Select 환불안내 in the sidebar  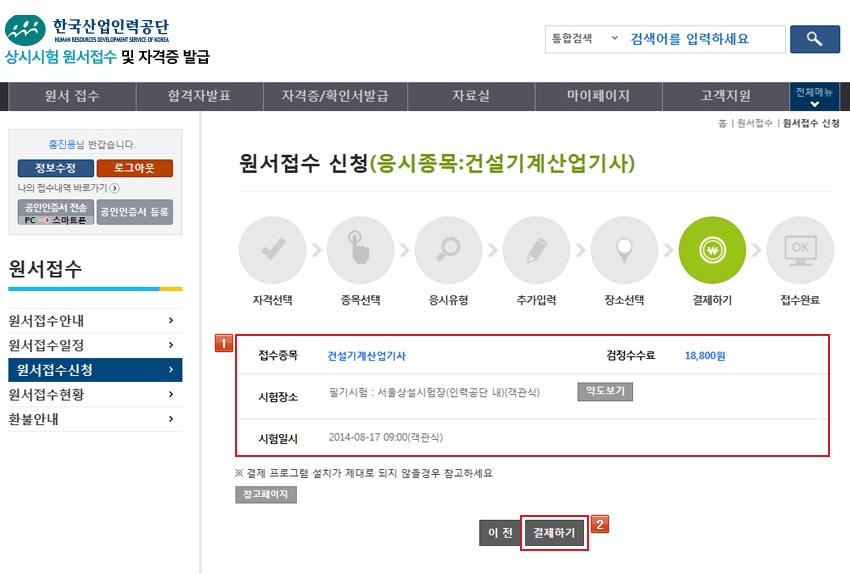coord(95,419)
